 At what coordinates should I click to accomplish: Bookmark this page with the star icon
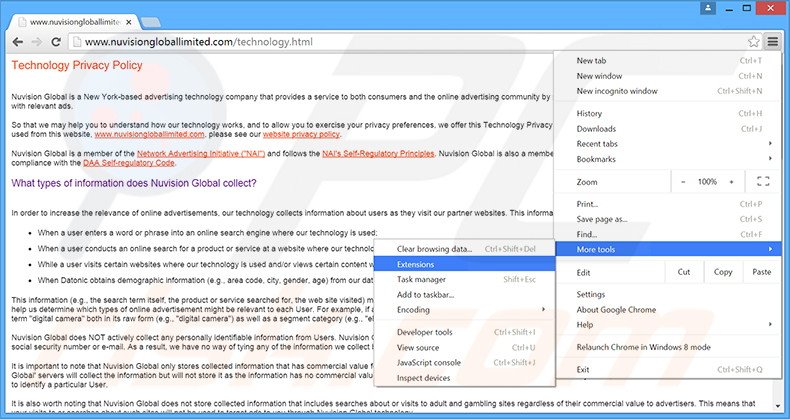click(x=753, y=42)
